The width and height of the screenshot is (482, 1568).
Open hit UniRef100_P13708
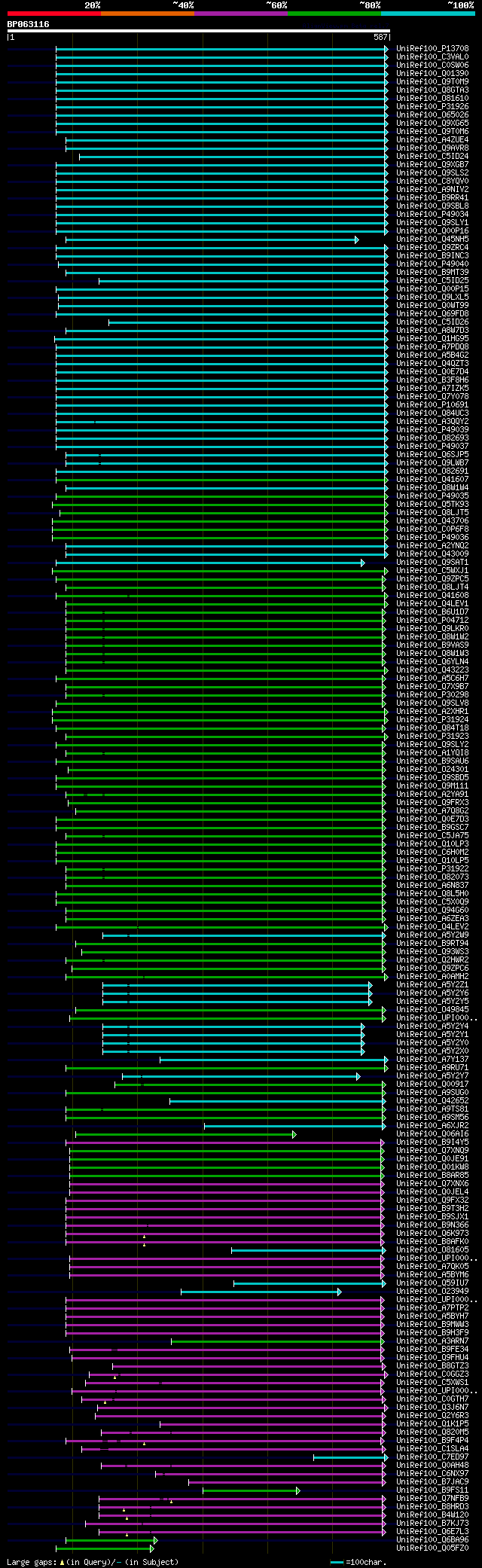[432, 49]
